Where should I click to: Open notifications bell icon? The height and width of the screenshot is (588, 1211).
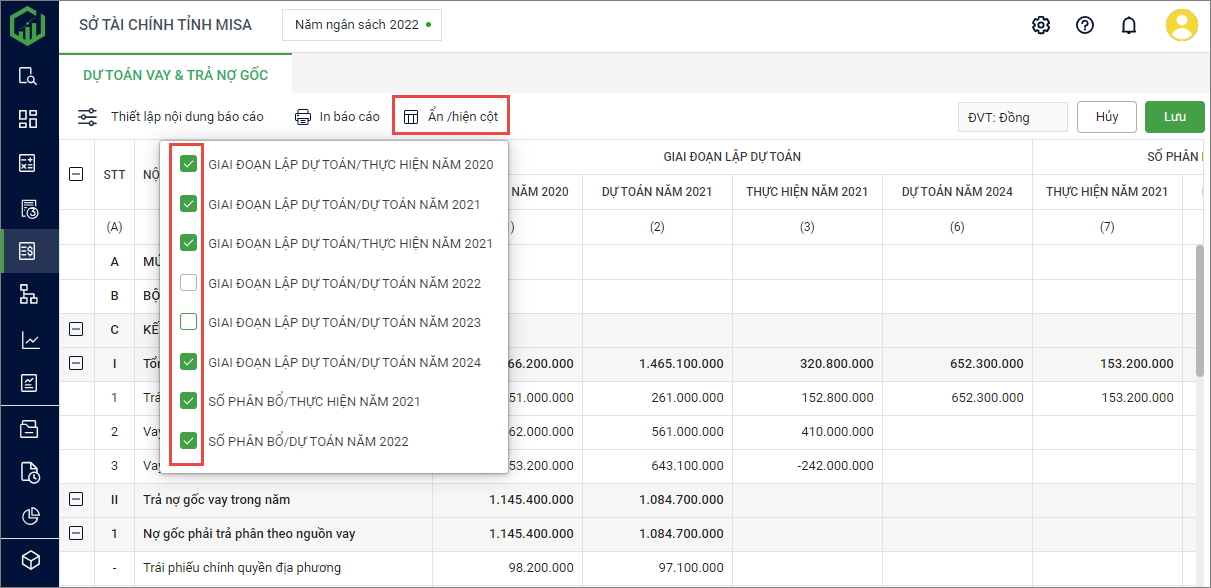tap(1129, 25)
